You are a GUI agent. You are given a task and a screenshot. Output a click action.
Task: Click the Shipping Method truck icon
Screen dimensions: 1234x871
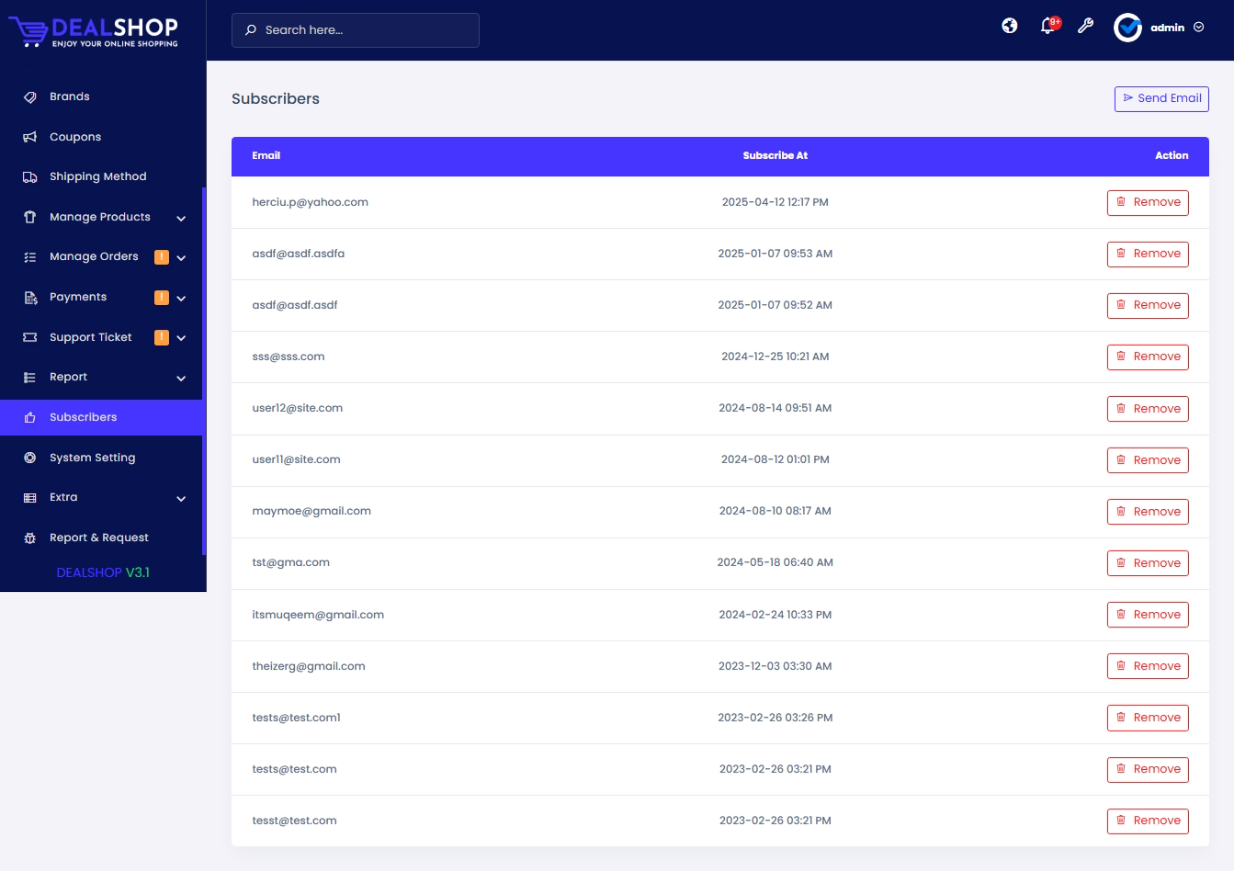pos(30,177)
